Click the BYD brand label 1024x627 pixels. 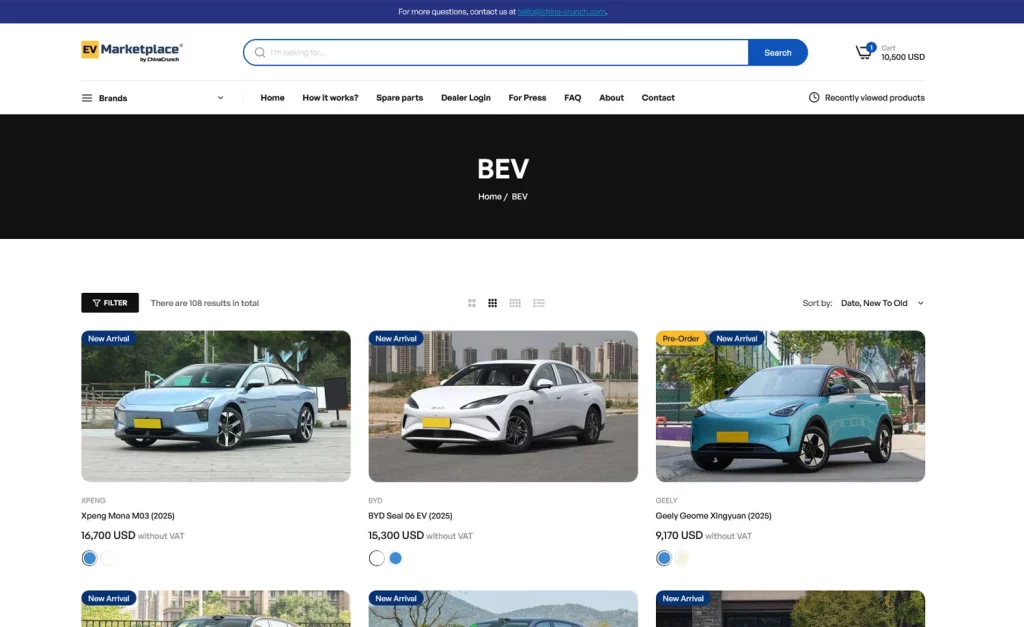(x=376, y=501)
